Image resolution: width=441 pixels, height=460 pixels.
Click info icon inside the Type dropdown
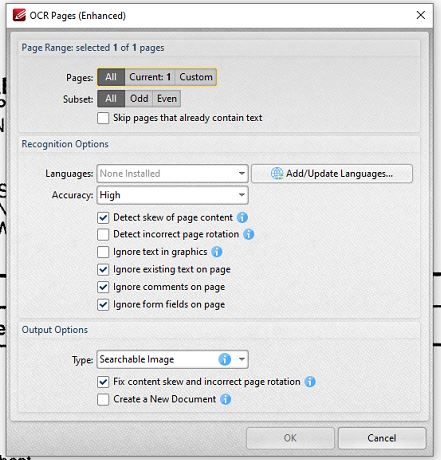225,359
